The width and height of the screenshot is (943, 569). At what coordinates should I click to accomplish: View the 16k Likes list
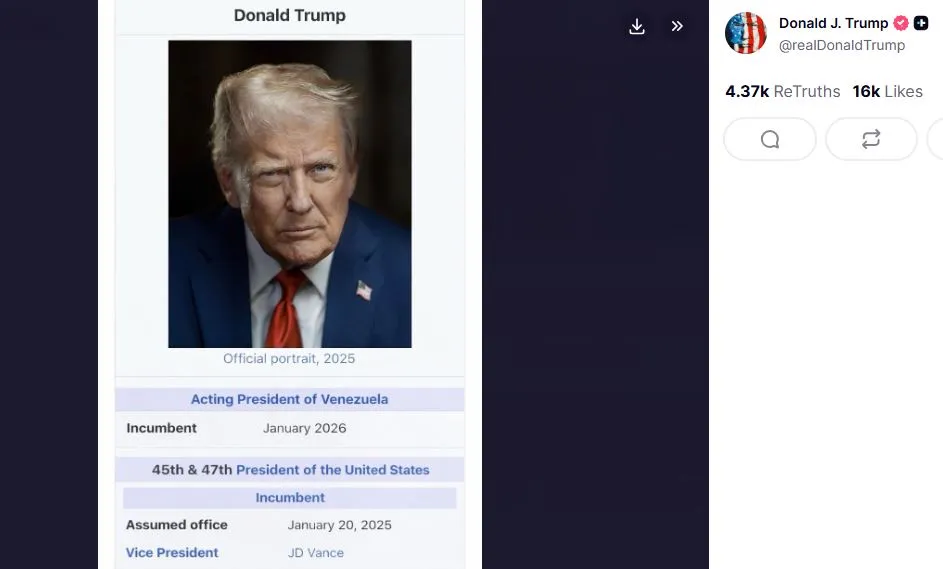887,91
